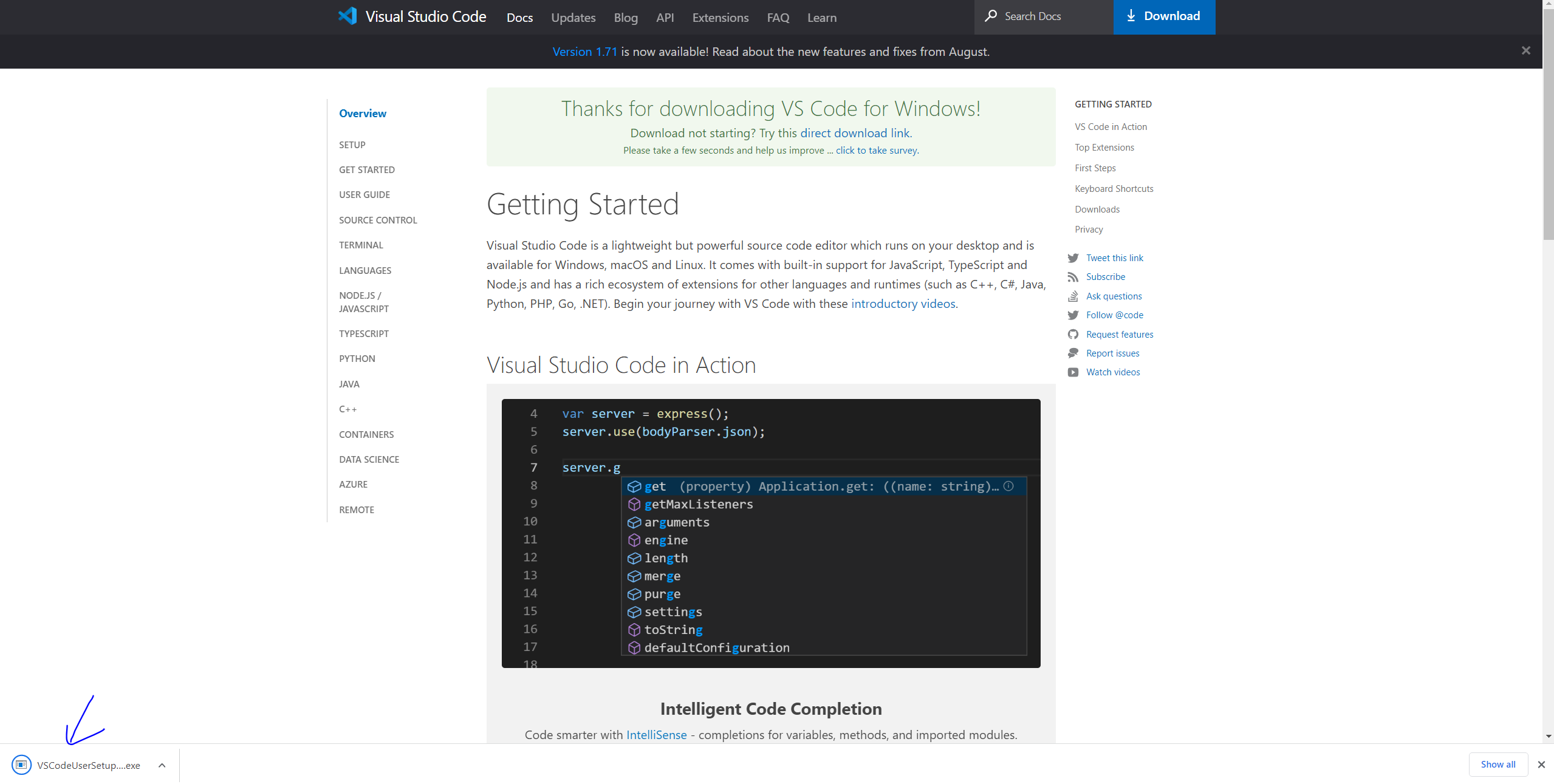Open the introductory videos link
This screenshot has width=1554, height=784.
(903, 304)
